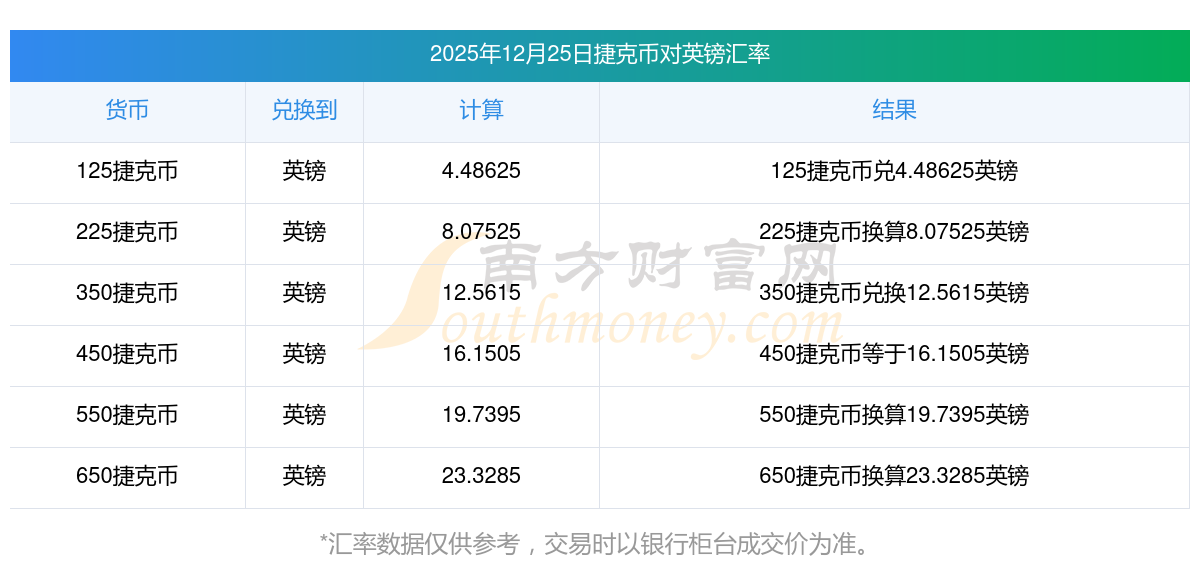Select the 结果 column header
This screenshot has width=1200, height=575.
pos(894,110)
